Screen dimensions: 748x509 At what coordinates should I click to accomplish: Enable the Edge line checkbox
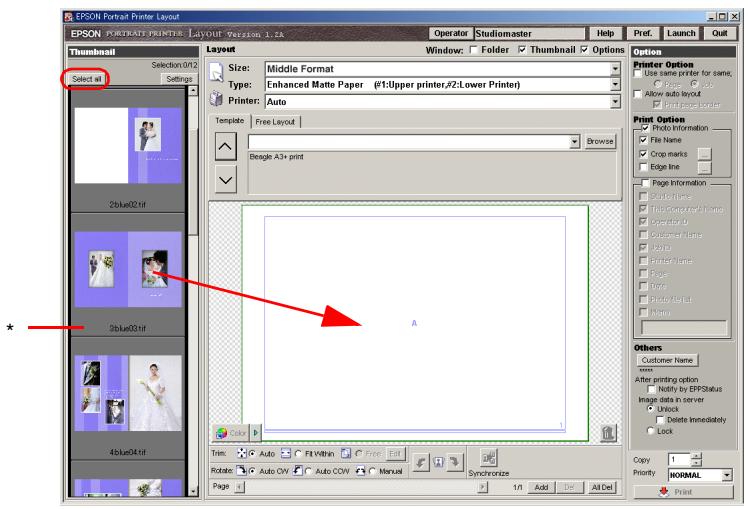coord(643,166)
